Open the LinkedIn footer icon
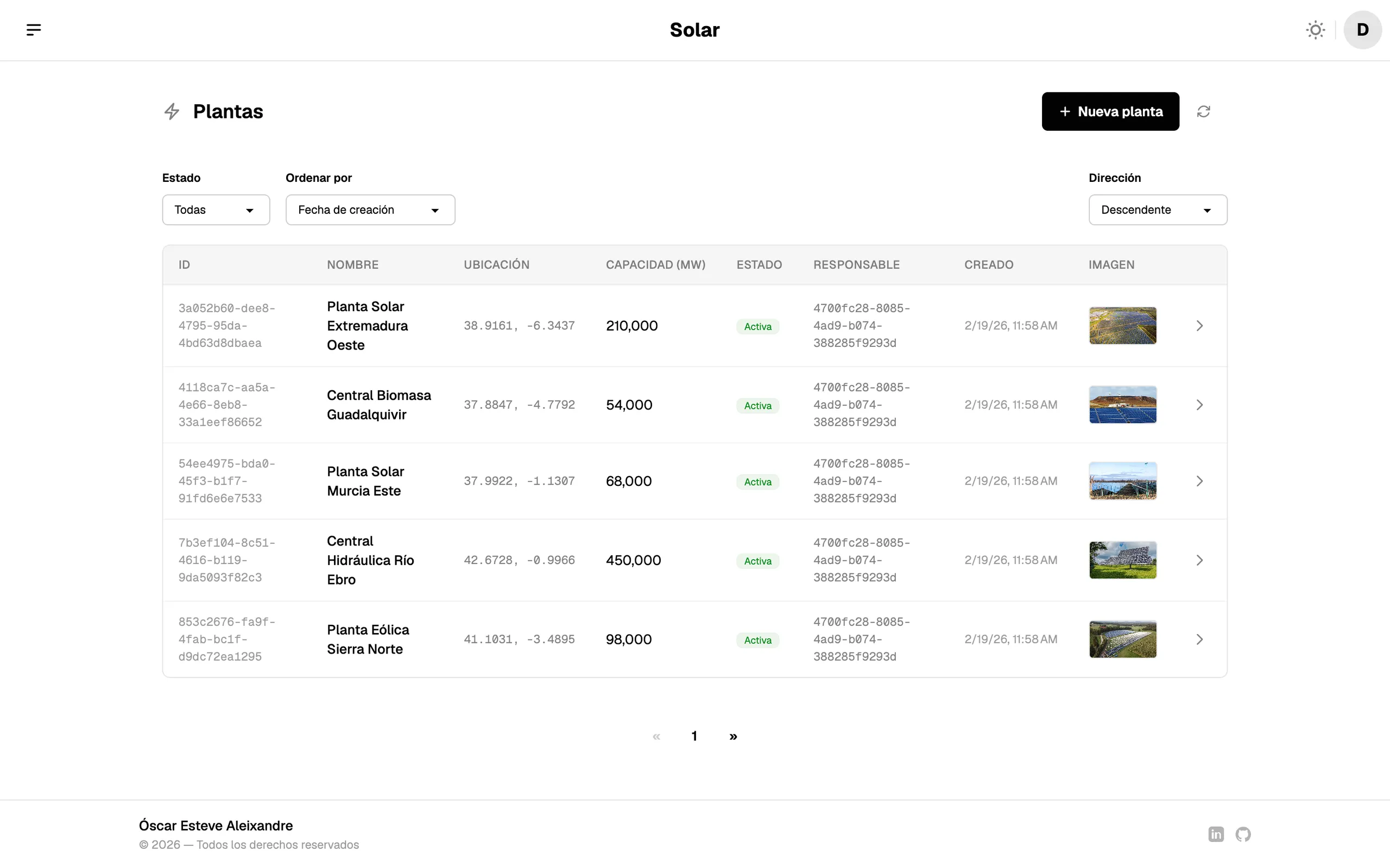 click(1216, 834)
